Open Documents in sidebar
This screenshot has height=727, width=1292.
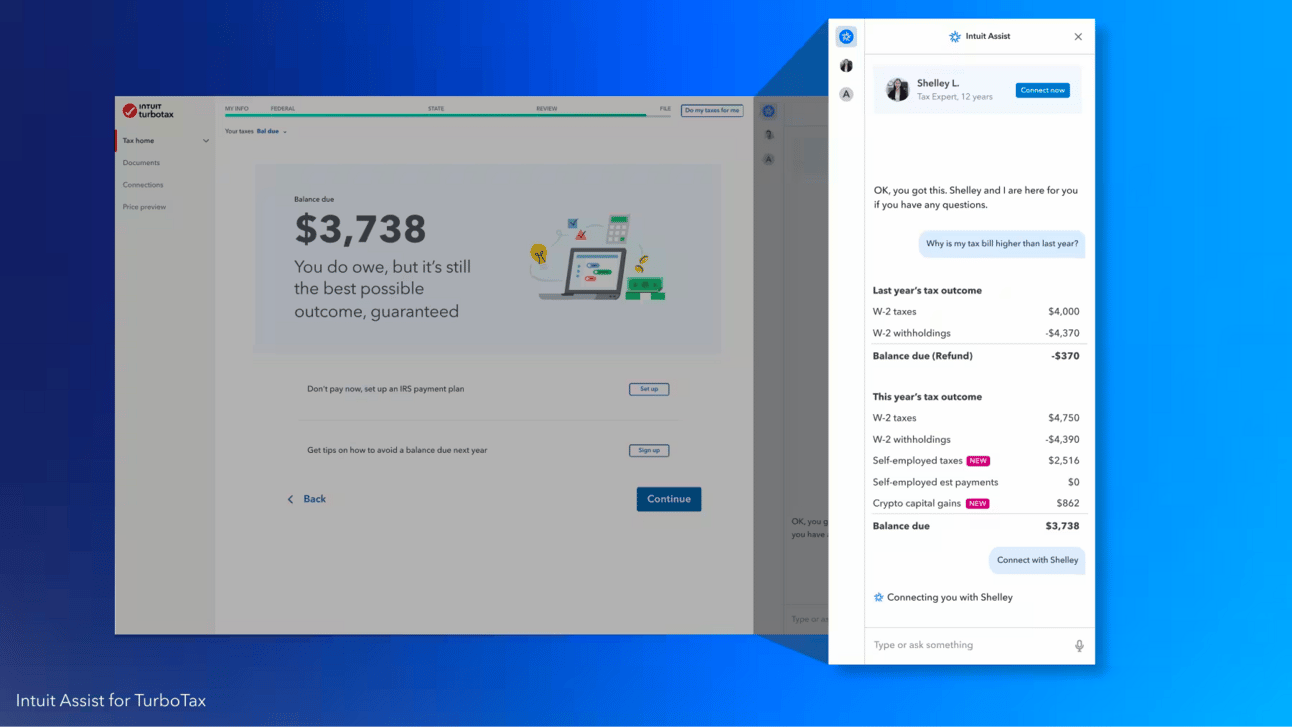(x=141, y=163)
